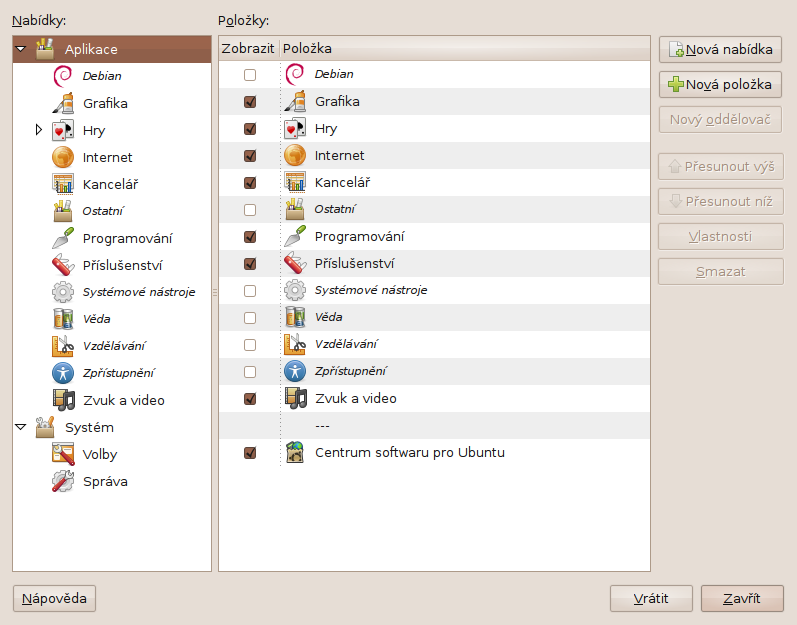Viewport: 797px width, 625px height.
Task: Click the Kancelář icon in the items list
Action: pos(294,182)
